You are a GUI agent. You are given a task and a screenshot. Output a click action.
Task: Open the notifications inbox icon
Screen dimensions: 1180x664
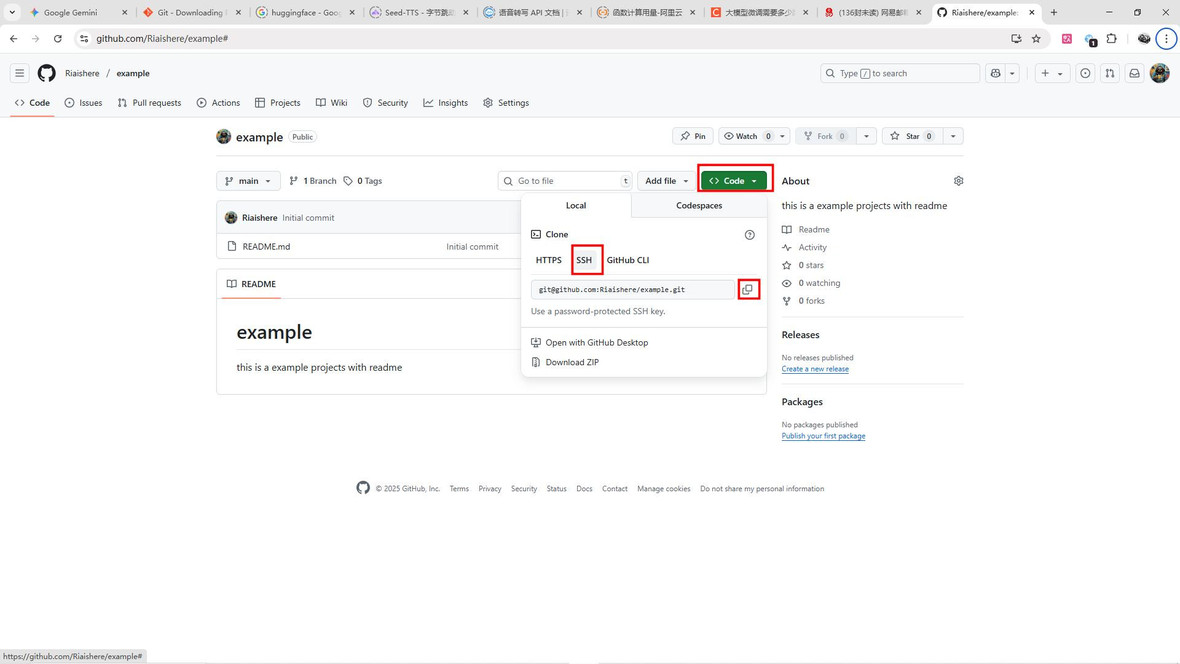1134,73
